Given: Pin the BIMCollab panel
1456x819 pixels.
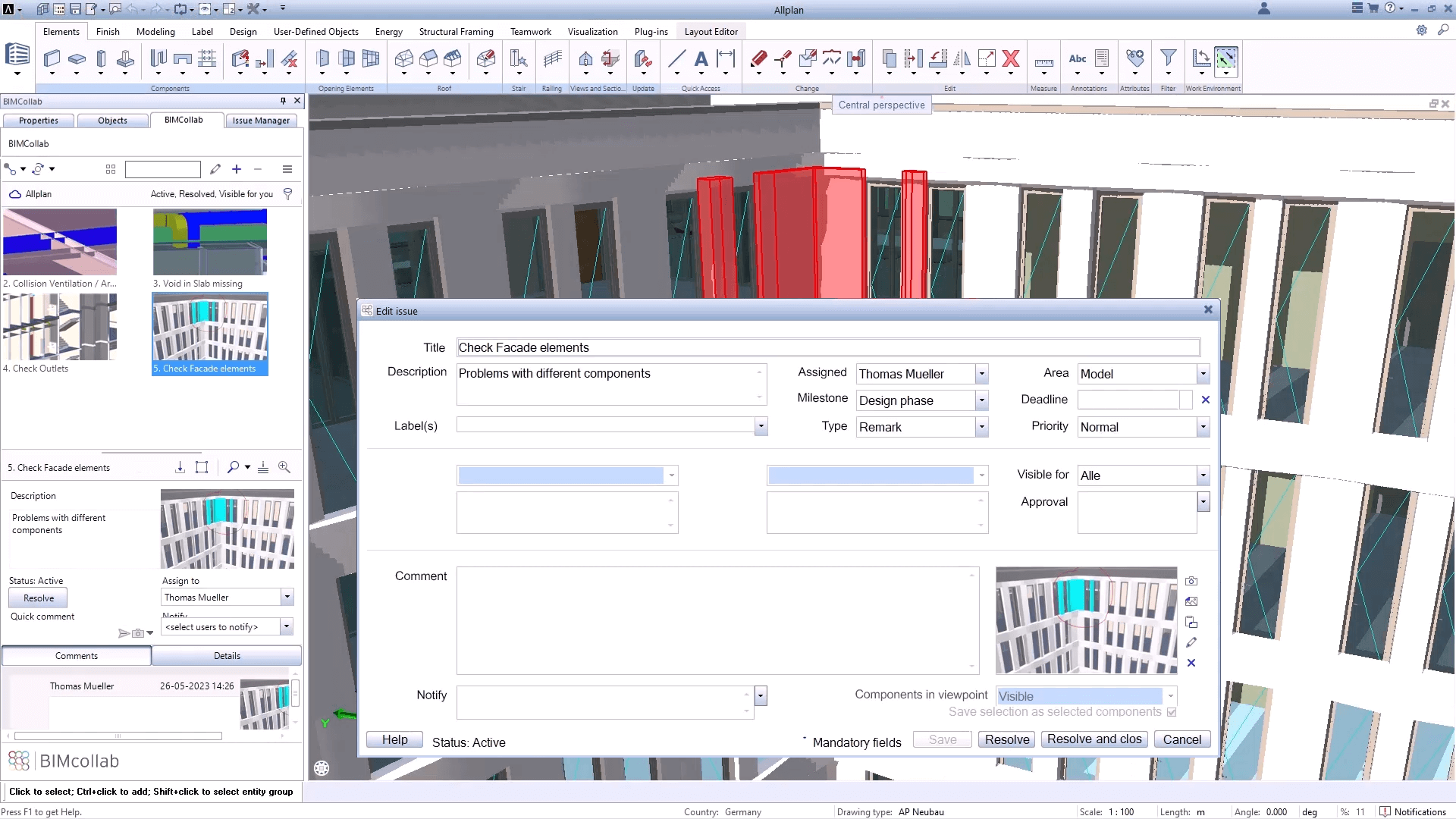Looking at the screenshot, I should (x=282, y=100).
